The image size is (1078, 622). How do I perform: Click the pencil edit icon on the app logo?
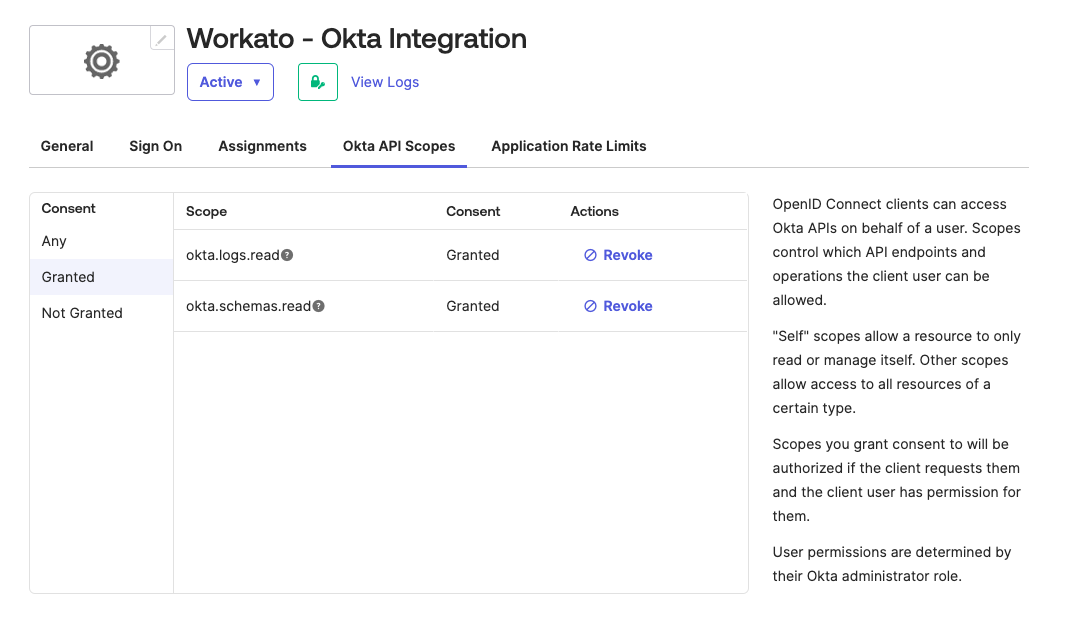click(161, 37)
